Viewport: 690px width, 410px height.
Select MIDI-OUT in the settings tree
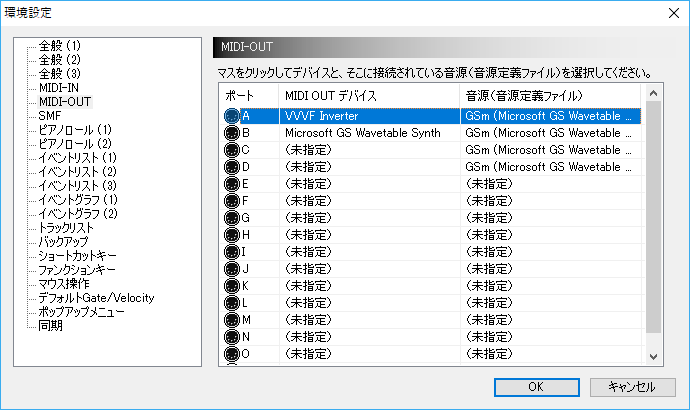pos(65,102)
